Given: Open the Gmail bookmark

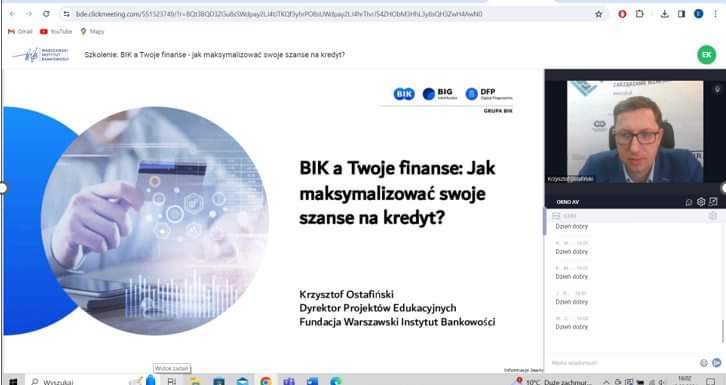Looking at the screenshot, I should point(20,31).
